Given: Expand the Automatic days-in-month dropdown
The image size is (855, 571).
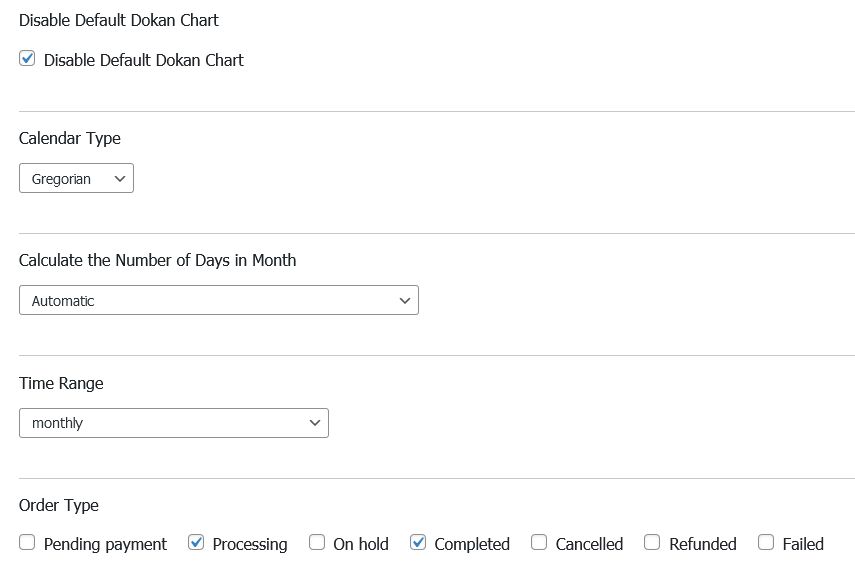Looking at the screenshot, I should click(218, 300).
